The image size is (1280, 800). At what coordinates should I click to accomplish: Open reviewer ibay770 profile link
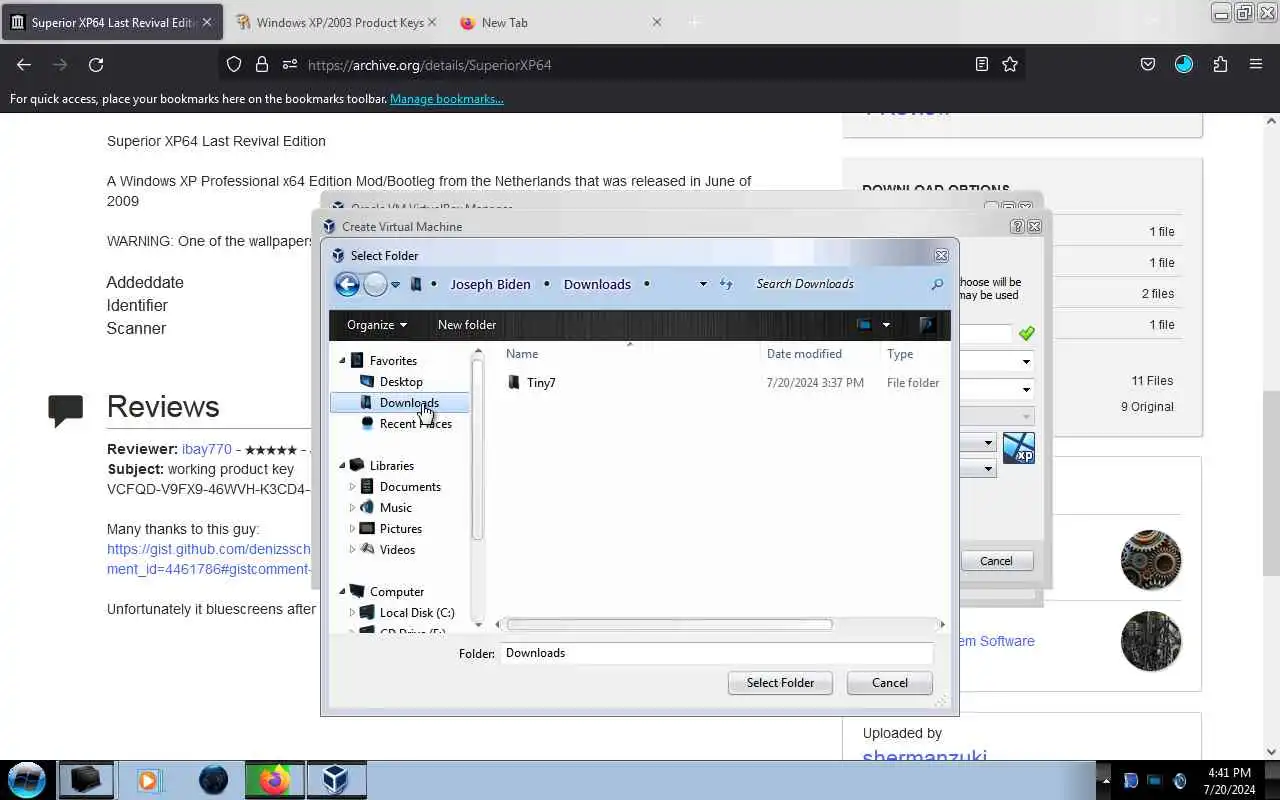pyautogui.click(x=206, y=450)
